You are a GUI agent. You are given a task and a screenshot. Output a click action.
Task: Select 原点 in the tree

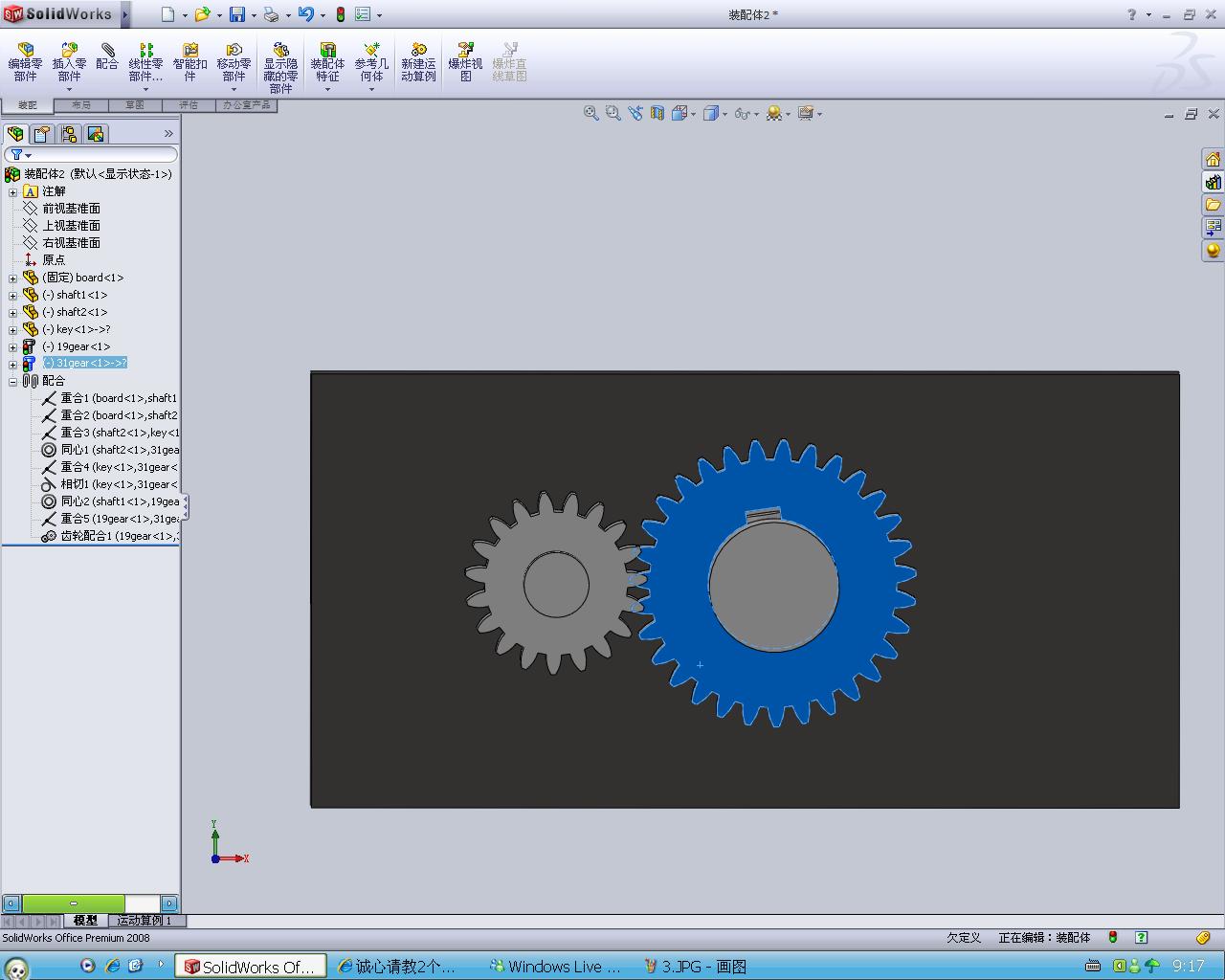(54, 260)
